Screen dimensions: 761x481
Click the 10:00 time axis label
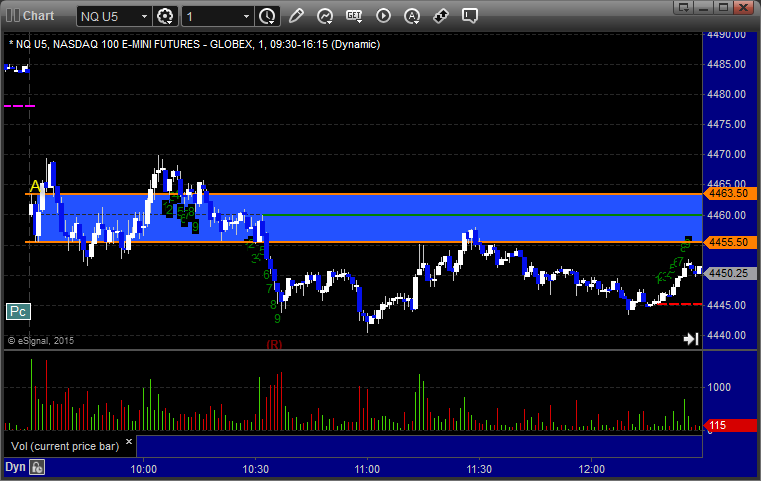pos(144,469)
